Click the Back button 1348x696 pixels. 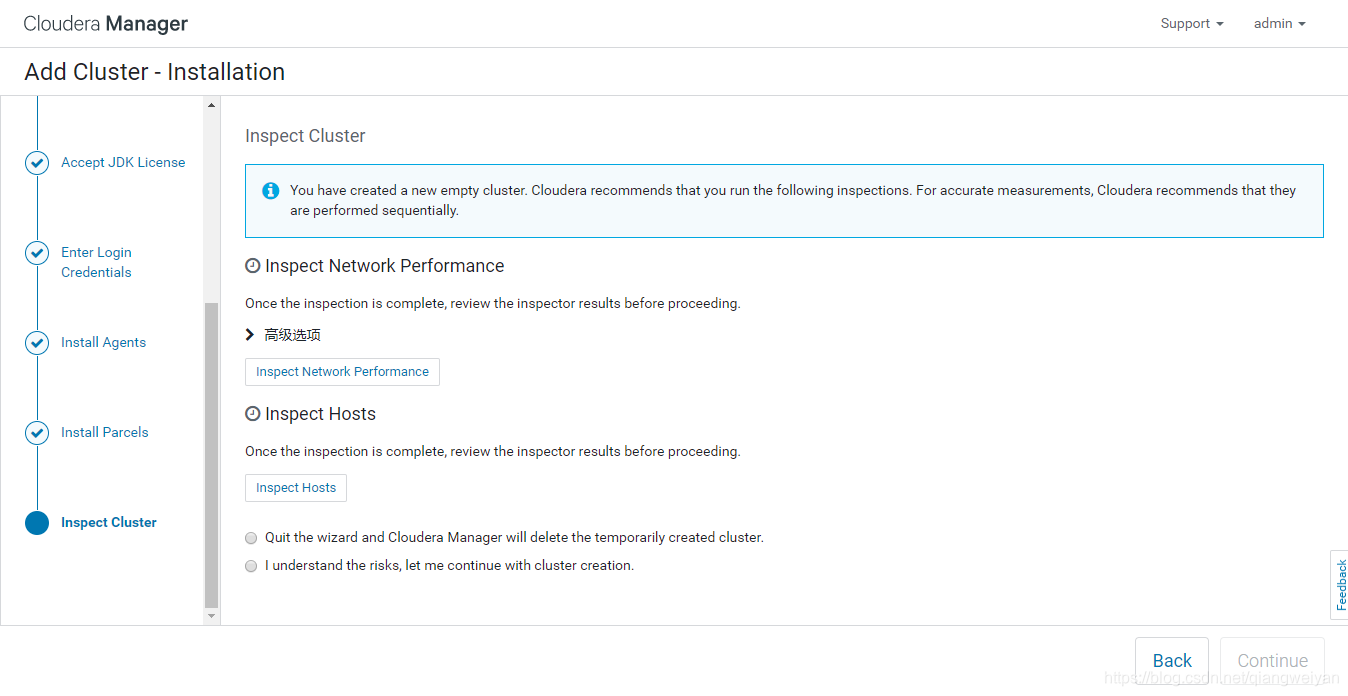(1172, 660)
